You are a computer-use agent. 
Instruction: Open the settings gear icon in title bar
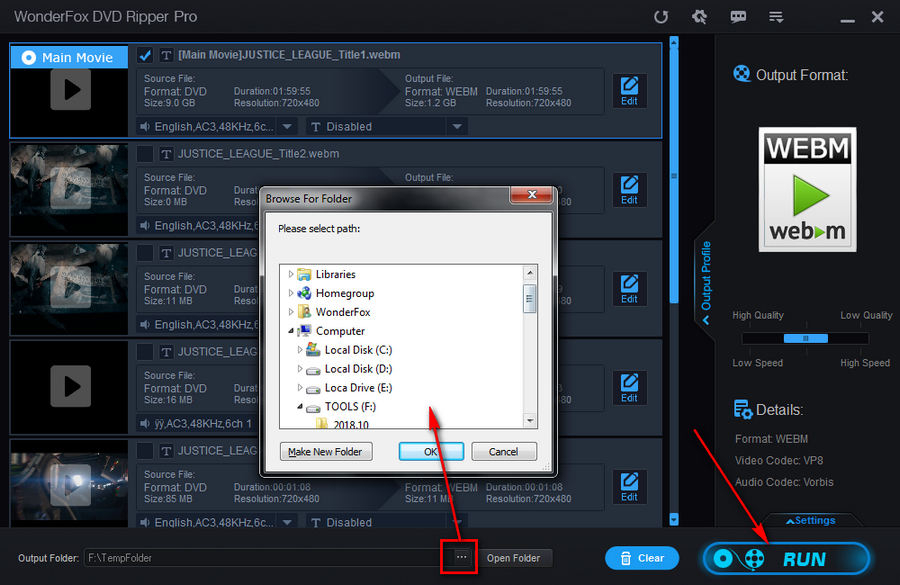click(x=699, y=17)
